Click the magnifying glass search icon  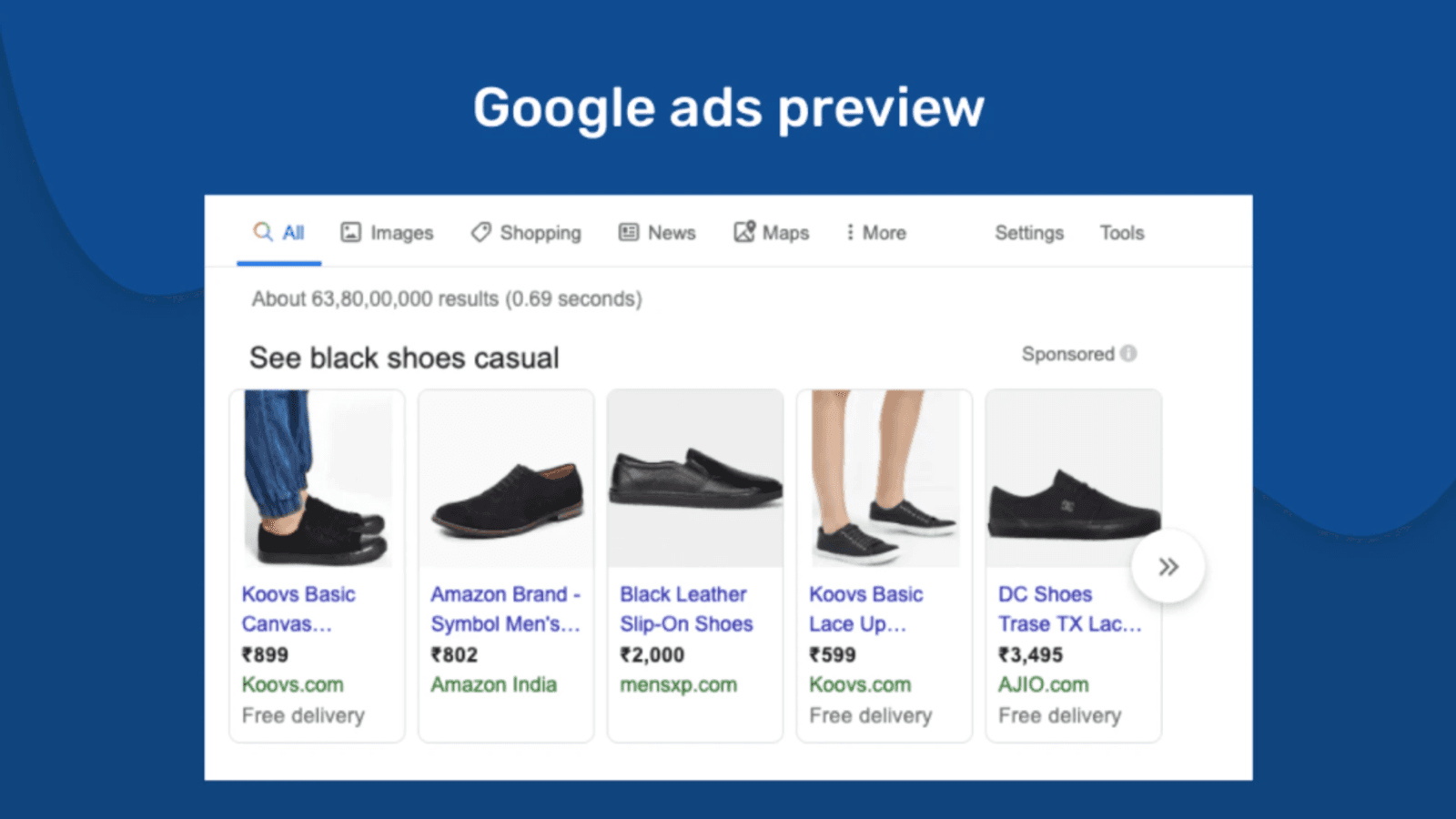[261, 233]
